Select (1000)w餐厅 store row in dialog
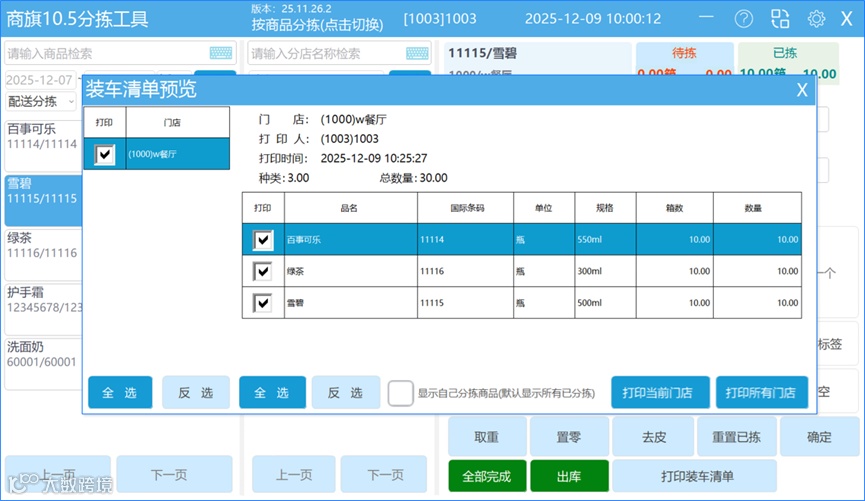Viewport: 865px width, 501px height. (157, 154)
